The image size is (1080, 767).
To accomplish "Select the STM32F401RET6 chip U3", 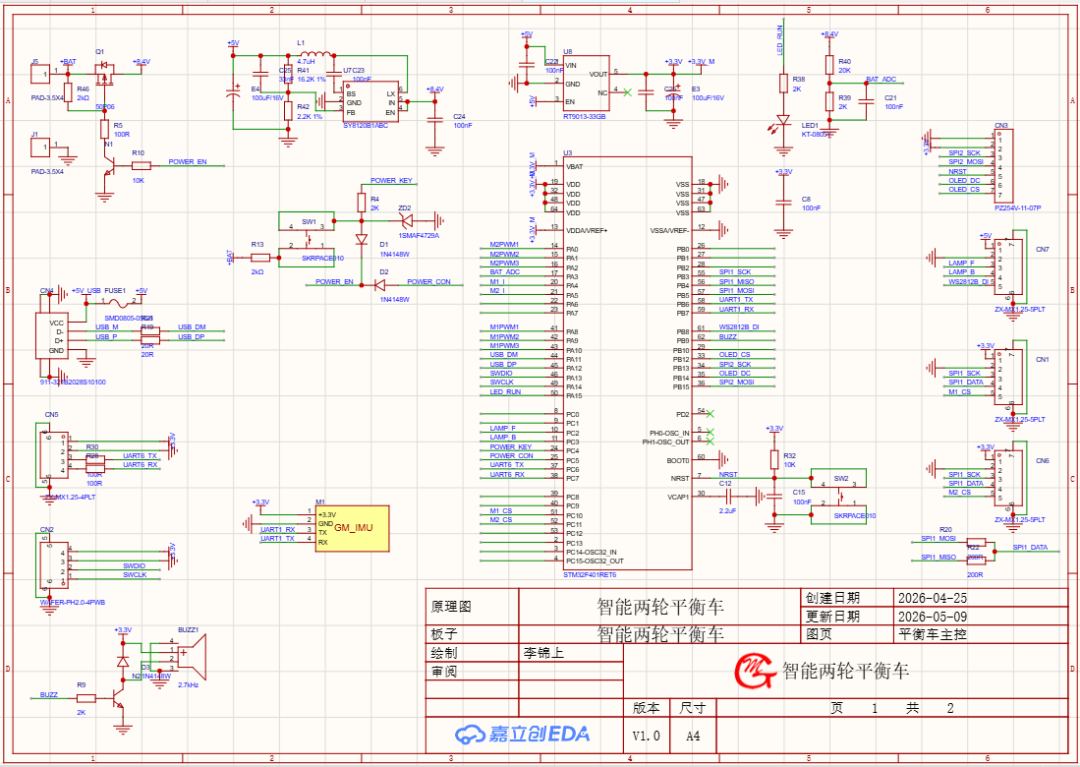I will click(627, 363).
